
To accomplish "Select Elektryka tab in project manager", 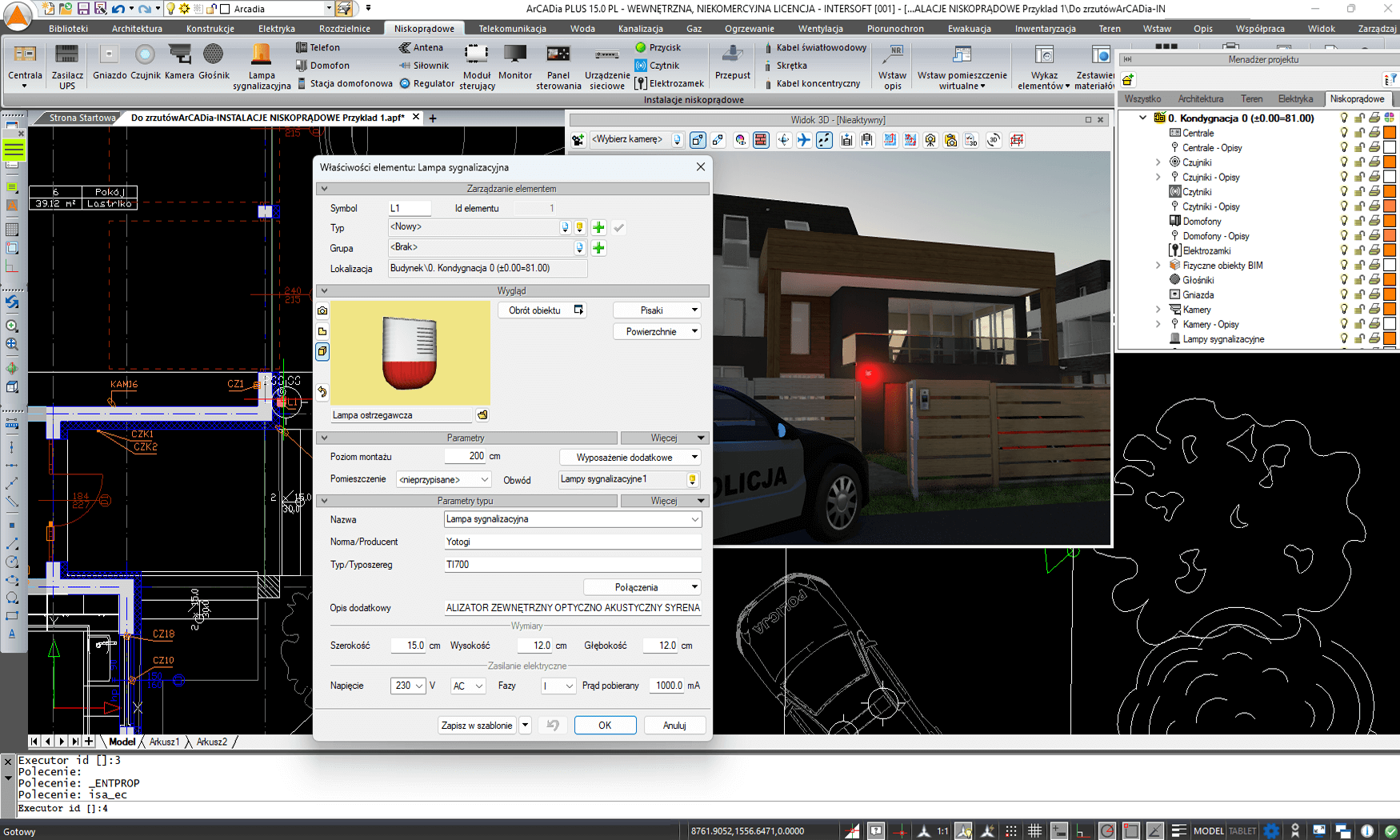I will point(1295,98).
